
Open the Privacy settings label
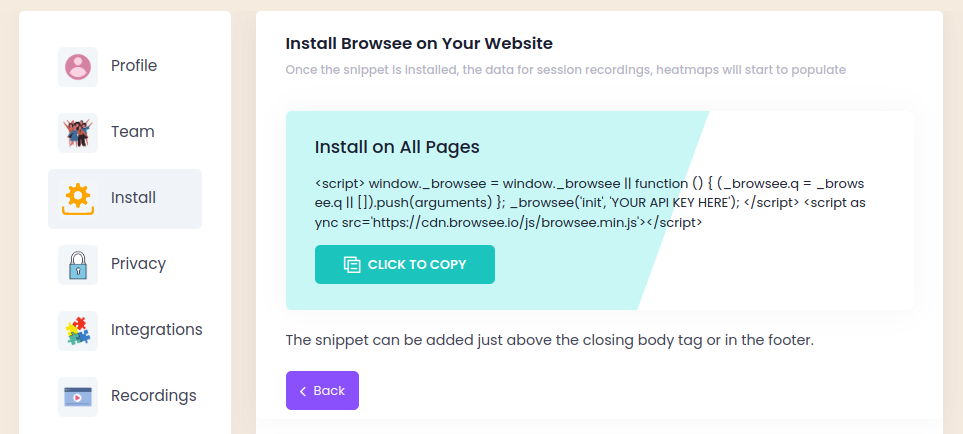point(138,264)
